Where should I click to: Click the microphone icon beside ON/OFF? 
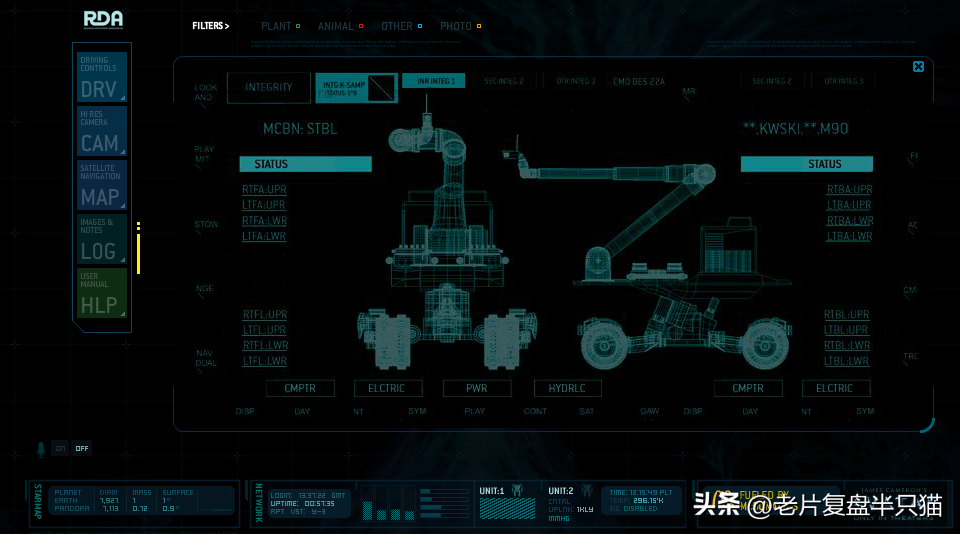[x=43, y=448]
